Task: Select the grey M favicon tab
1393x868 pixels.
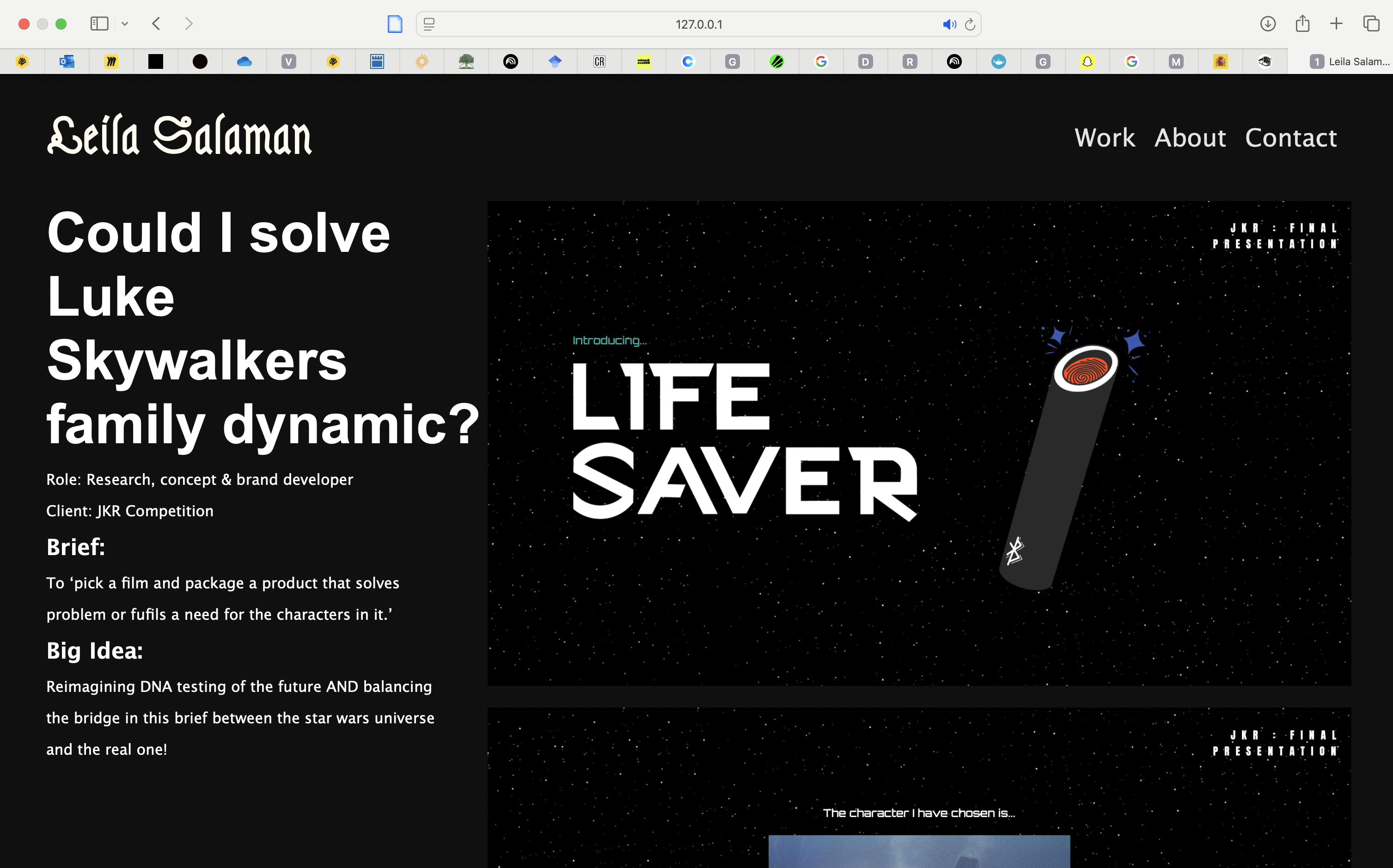Action: pyautogui.click(x=1176, y=61)
